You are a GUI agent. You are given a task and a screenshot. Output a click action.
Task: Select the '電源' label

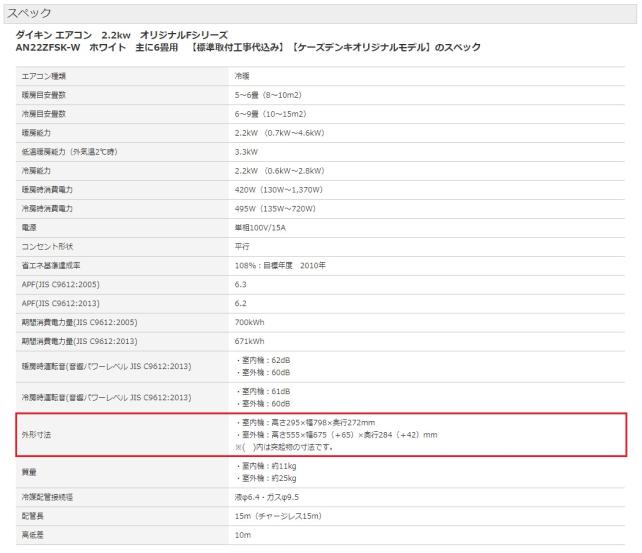click(x=29, y=228)
